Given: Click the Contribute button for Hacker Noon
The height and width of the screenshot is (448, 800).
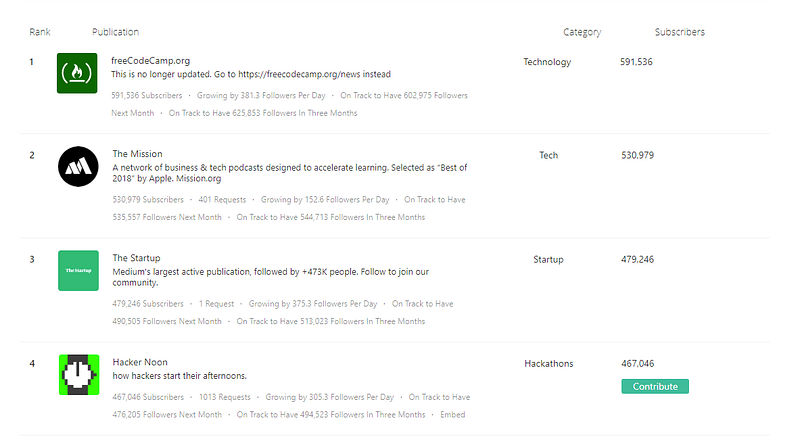Looking at the screenshot, I should [655, 386].
